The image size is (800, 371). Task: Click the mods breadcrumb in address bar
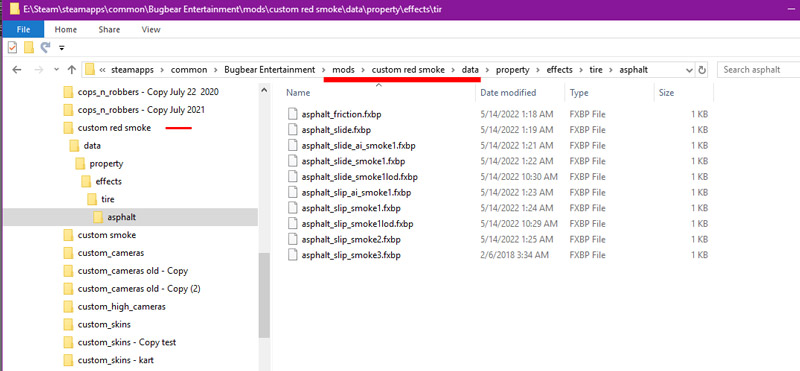coord(343,70)
